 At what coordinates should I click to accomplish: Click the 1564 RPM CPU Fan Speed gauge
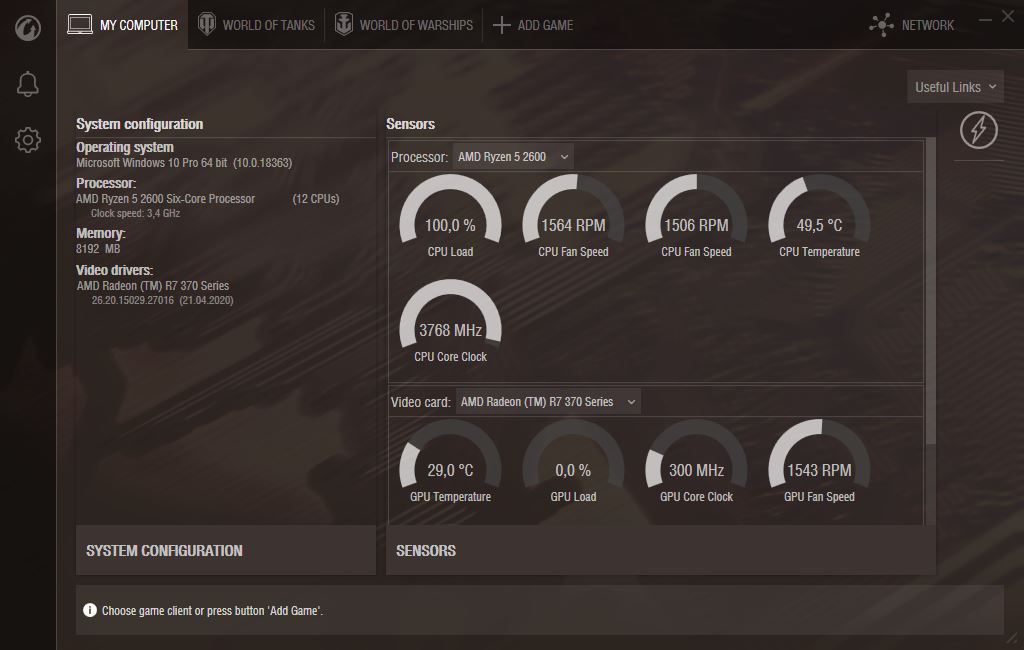tap(573, 216)
